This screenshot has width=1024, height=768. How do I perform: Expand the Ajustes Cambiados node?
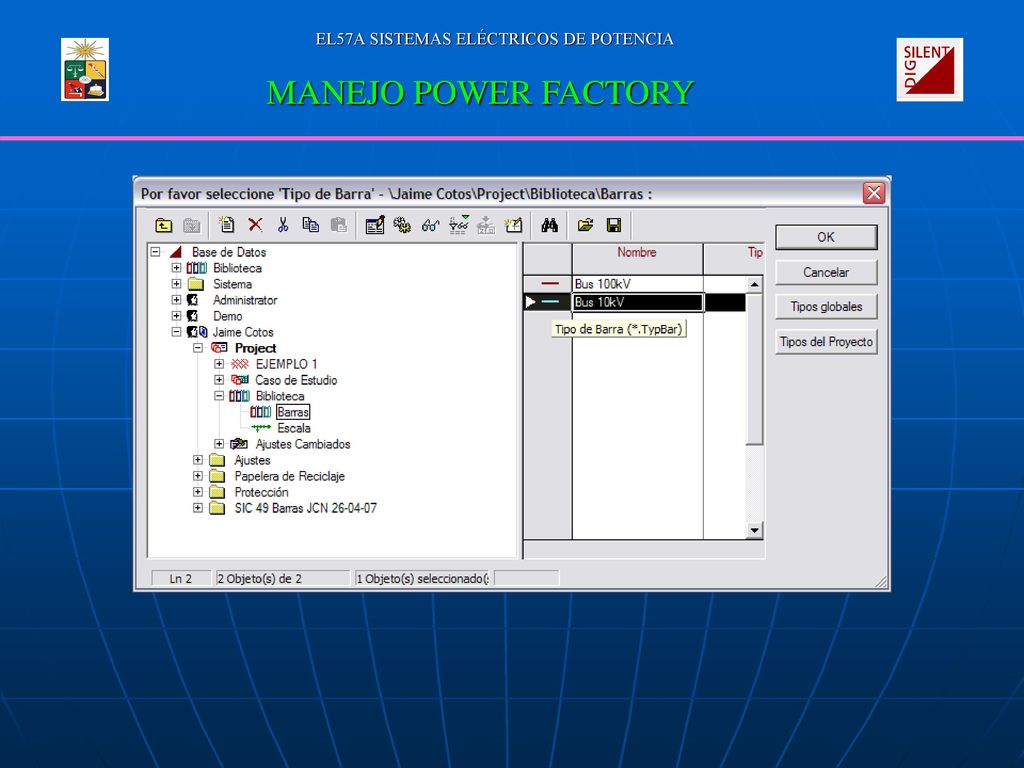click(x=219, y=444)
